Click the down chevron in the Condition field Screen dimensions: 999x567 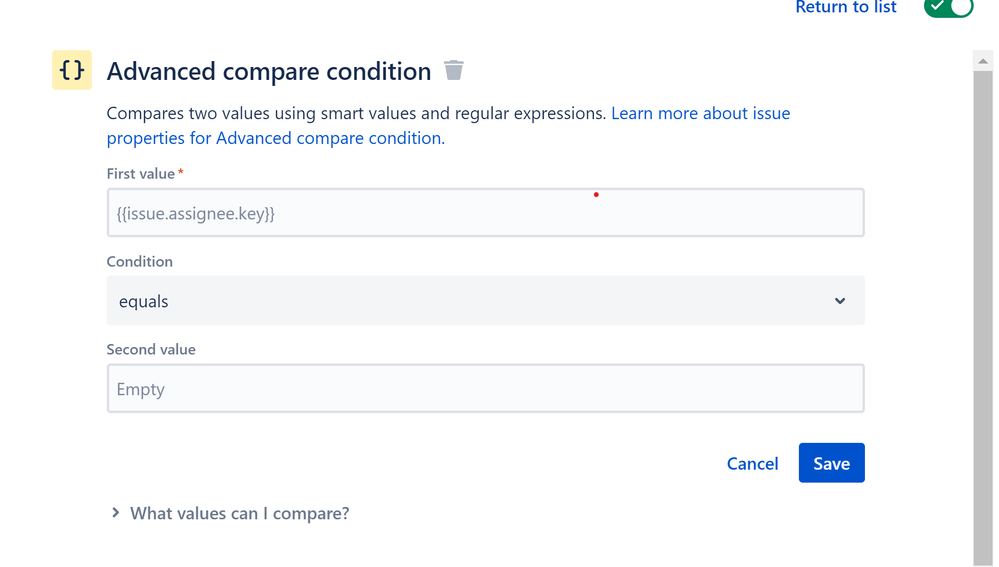pyautogui.click(x=840, y=301)
